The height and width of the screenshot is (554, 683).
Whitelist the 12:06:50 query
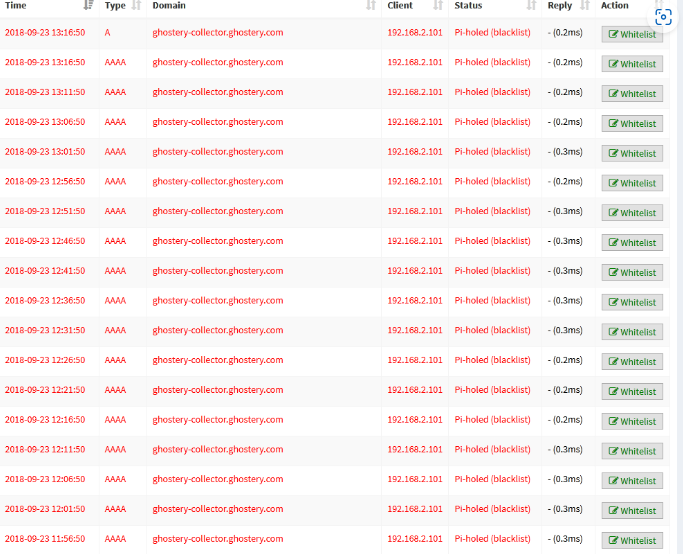pyautogui.click(x=632, y=481)
